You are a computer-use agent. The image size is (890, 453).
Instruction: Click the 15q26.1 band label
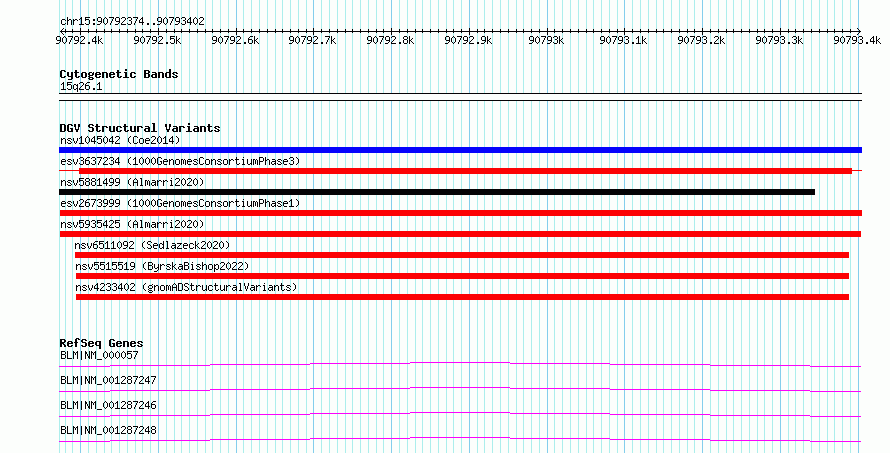(81, 87)
